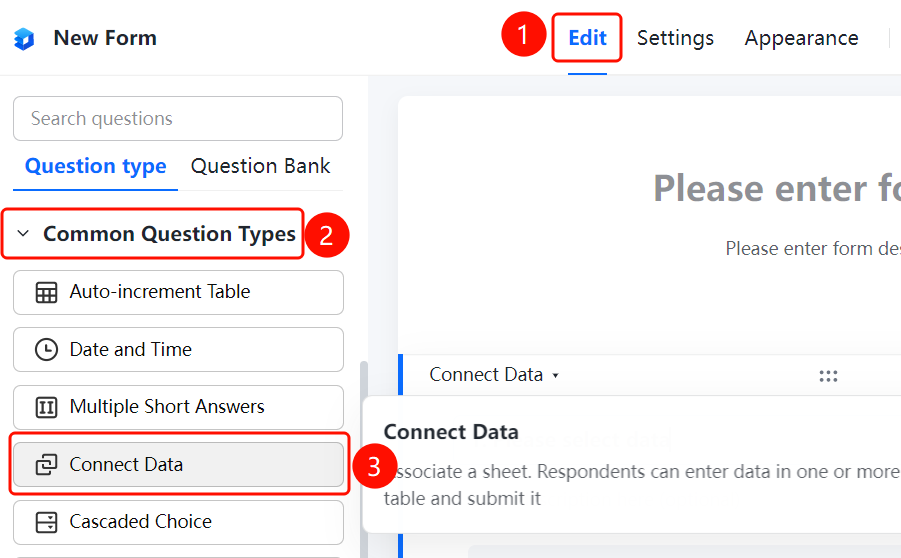
Task: Select the Question type tab
Action: [x=95, y=166]
